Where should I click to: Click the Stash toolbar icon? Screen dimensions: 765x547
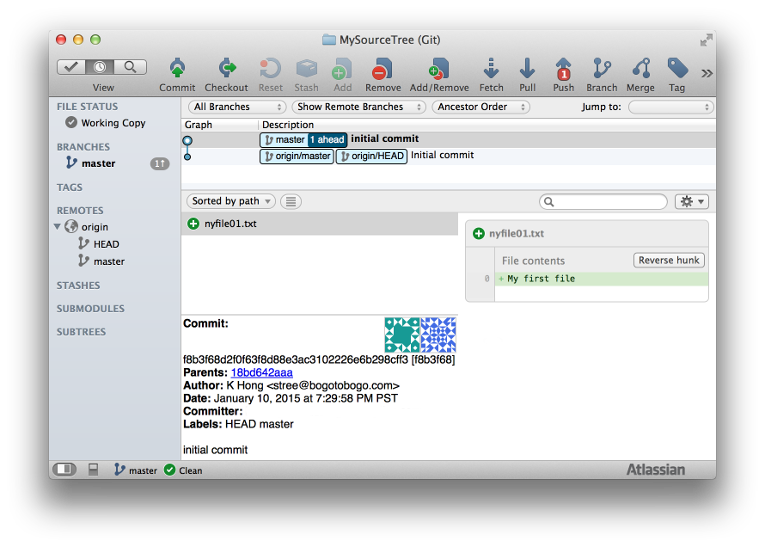(x=306, y=68)
